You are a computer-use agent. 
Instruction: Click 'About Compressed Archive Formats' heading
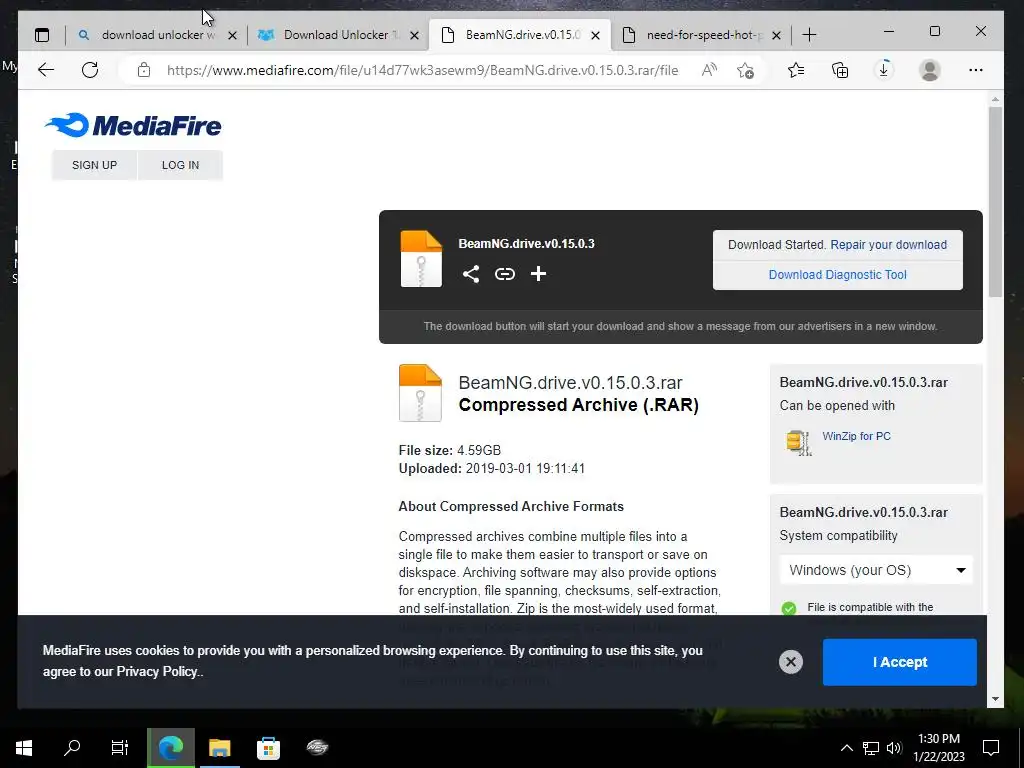[x=511, y=507]
